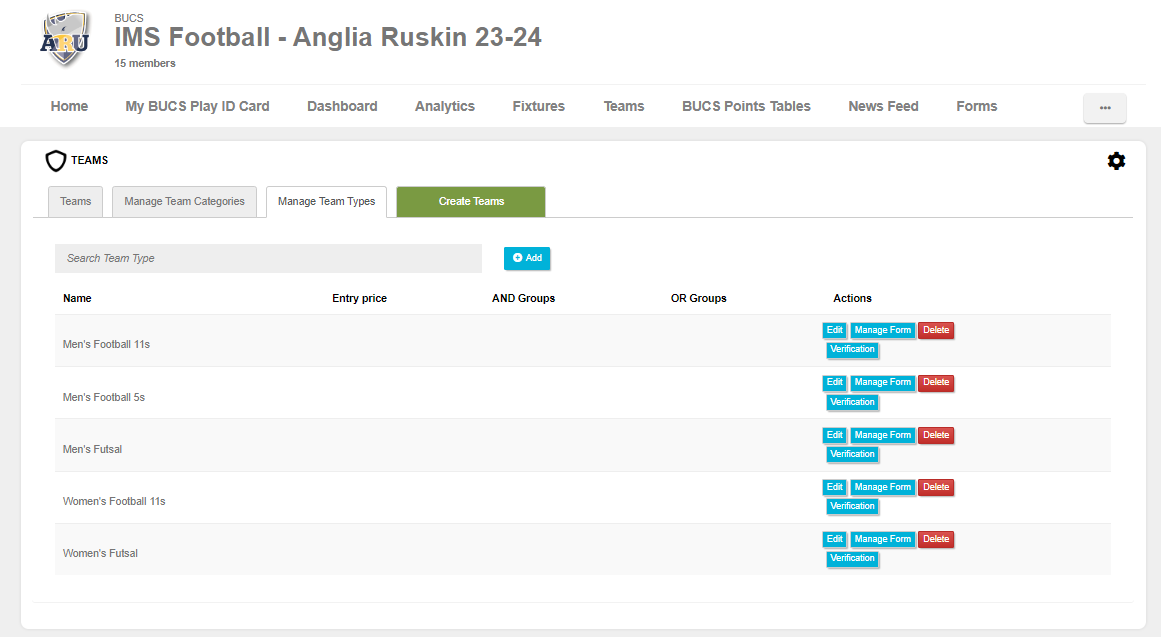Edit Men's Football 11s team type
Screen dimensions: 1161x637
(834, 330)
